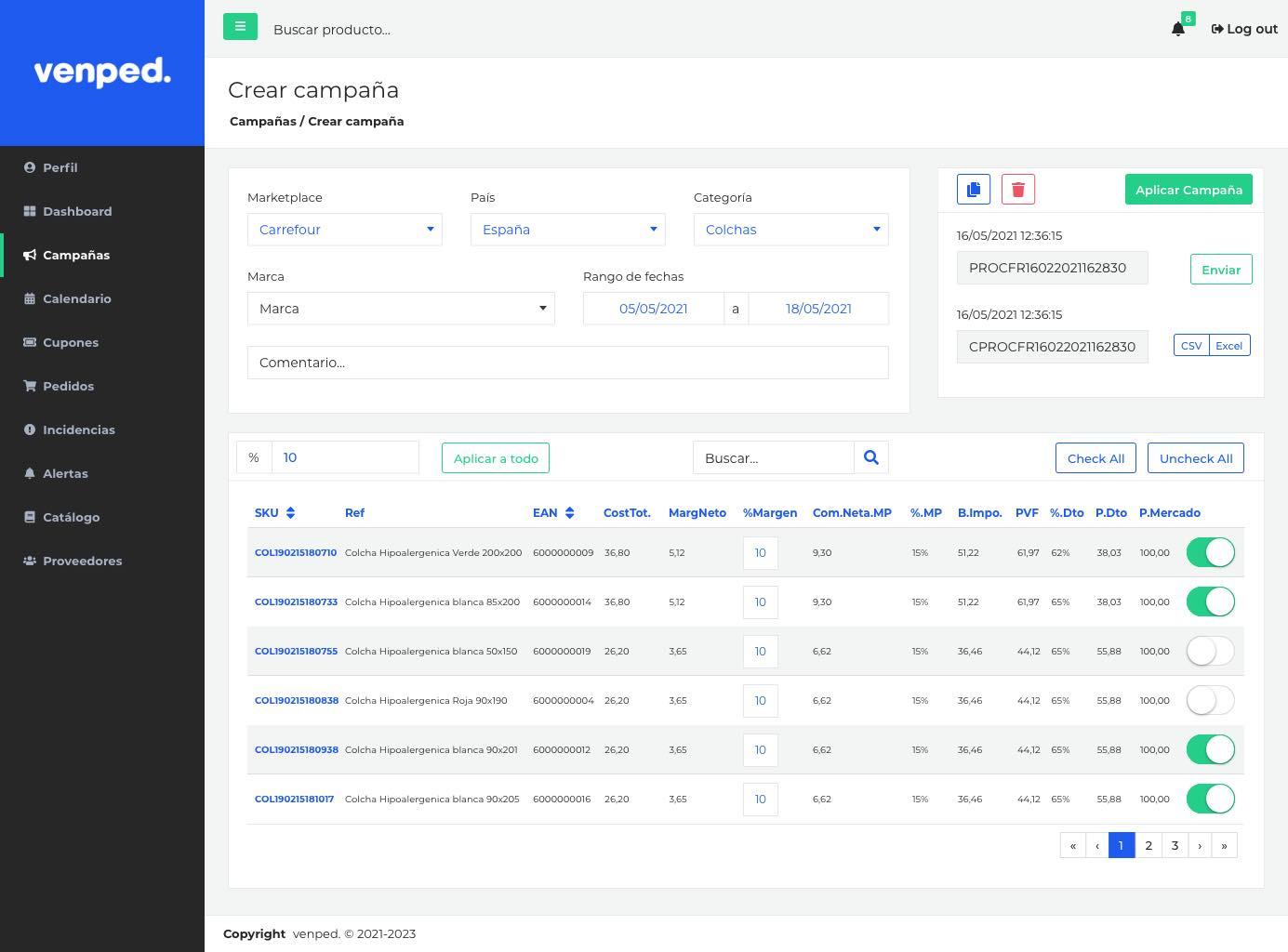Click the magnifying glass search icon

[870, 457]
